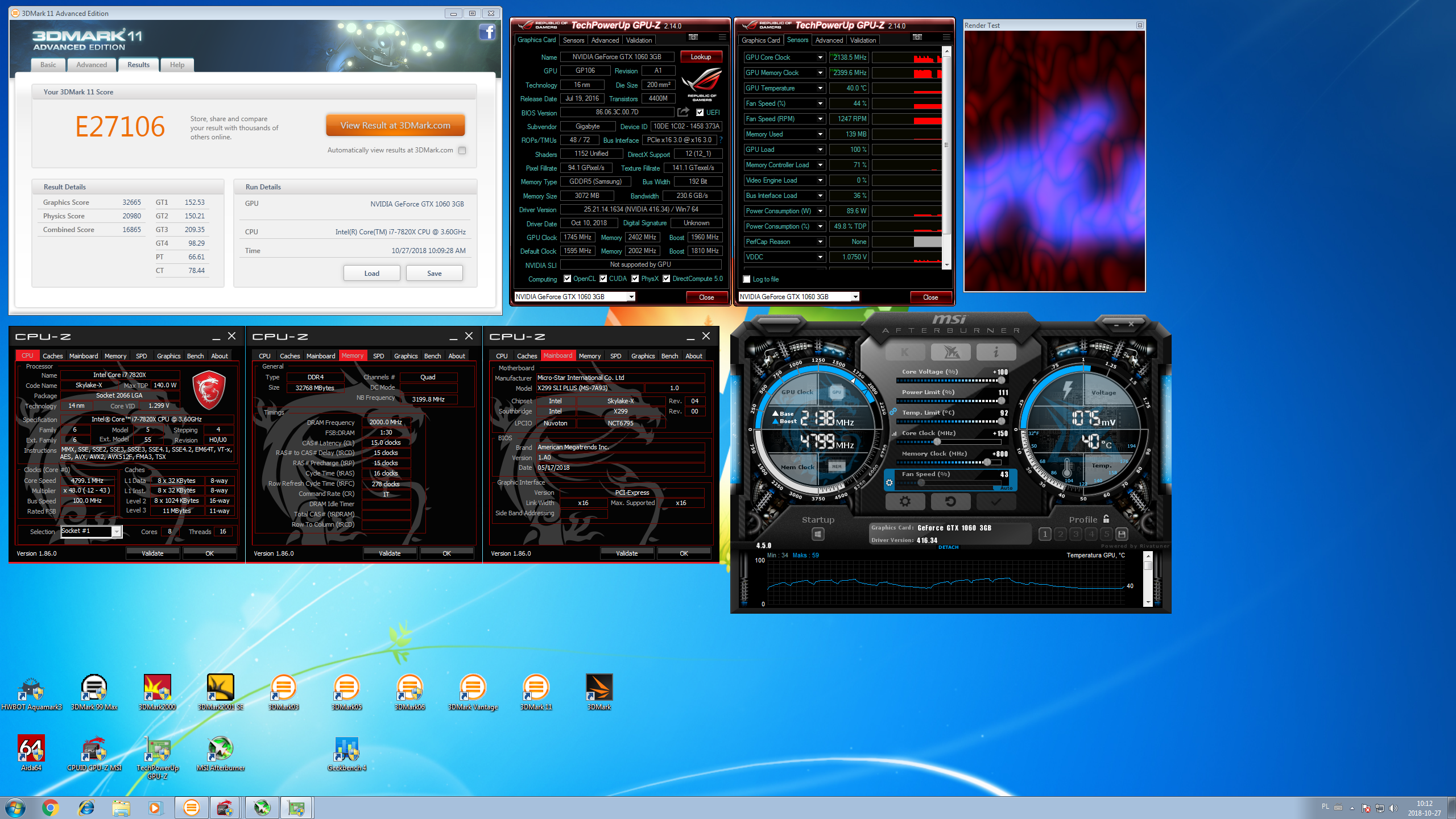Toggle UEFI checkbox in GPU-Z
This screenshot has height=819, width=1456.
pos(700,113)
